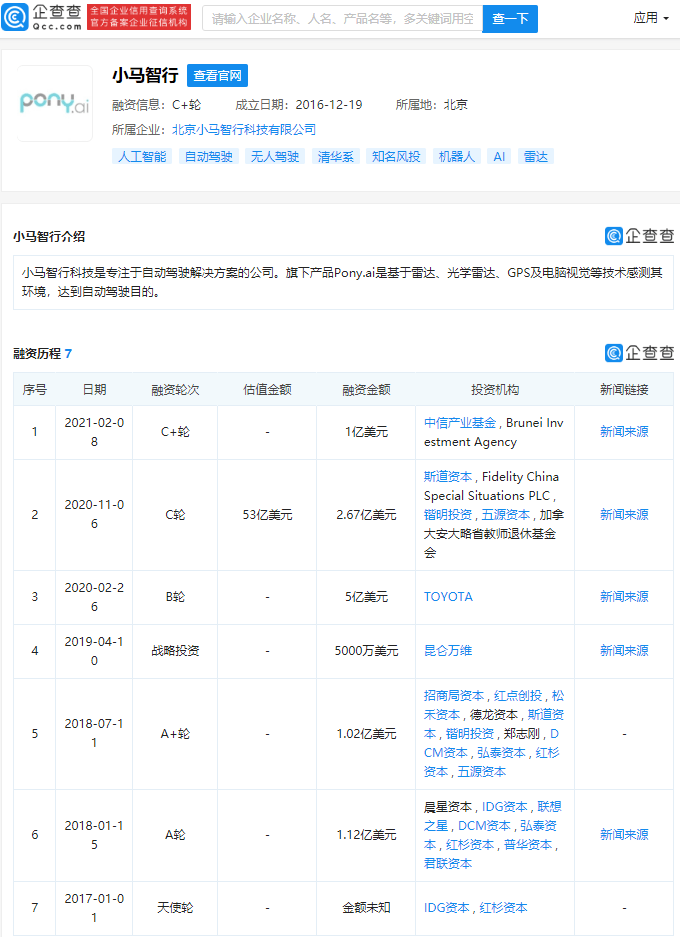Open 红点创投 investor link
Viewport: 680px width, 937px height.
pyautogui.click(x=518, y=696)
